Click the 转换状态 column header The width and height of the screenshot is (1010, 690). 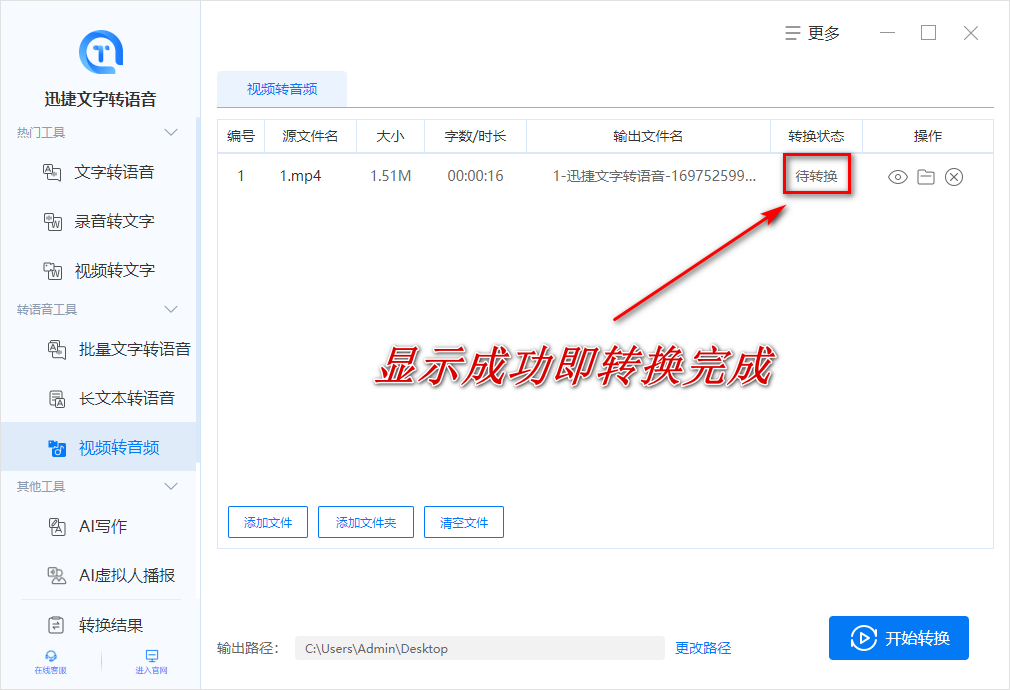[816, 136]
